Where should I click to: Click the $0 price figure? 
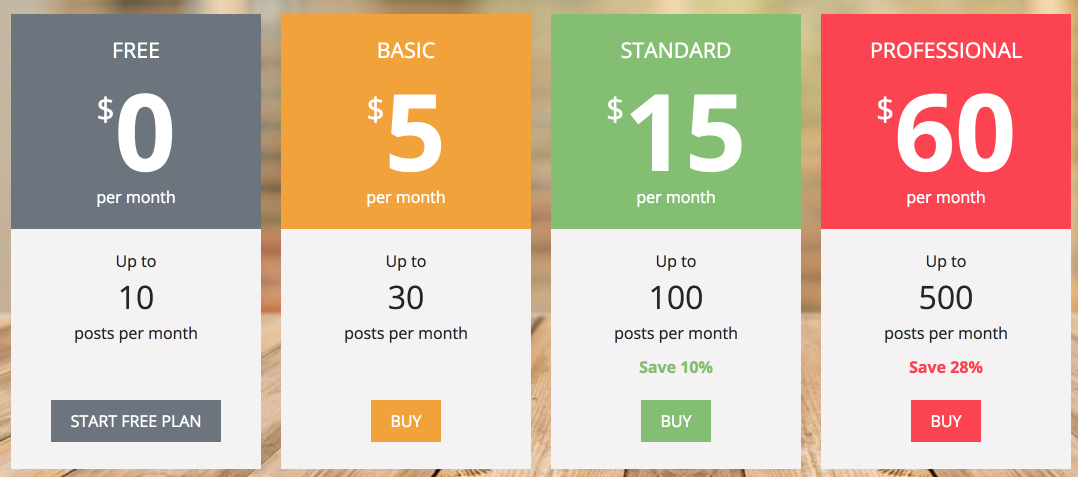pyautogui.click(x=137, y=135)
